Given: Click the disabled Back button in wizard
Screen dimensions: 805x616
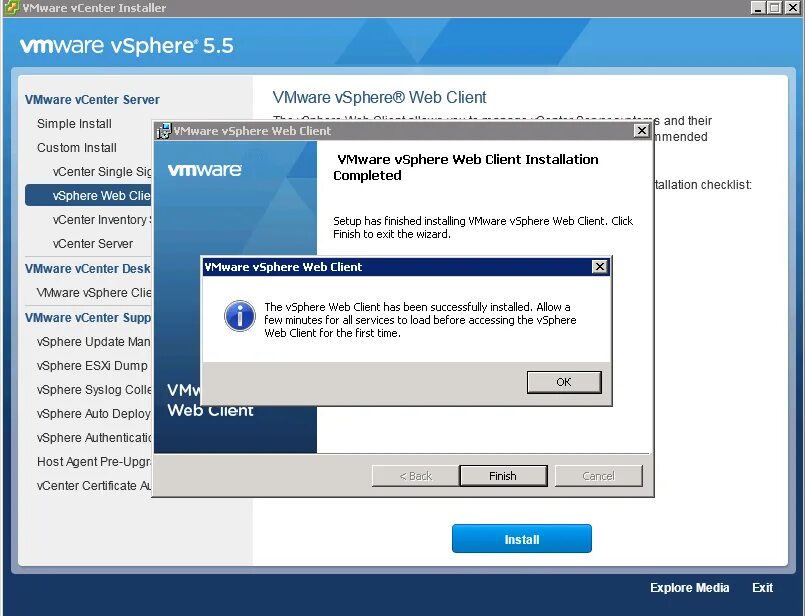Looking at the screenshot, I should pos(415,476).
